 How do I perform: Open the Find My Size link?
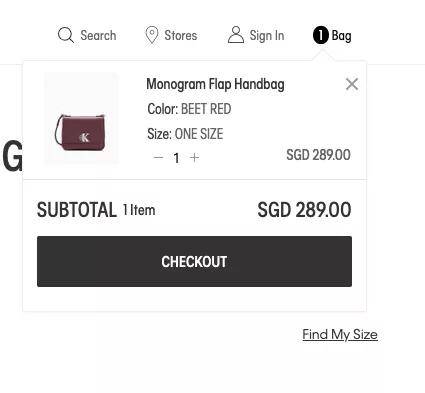tap(340, 334)
